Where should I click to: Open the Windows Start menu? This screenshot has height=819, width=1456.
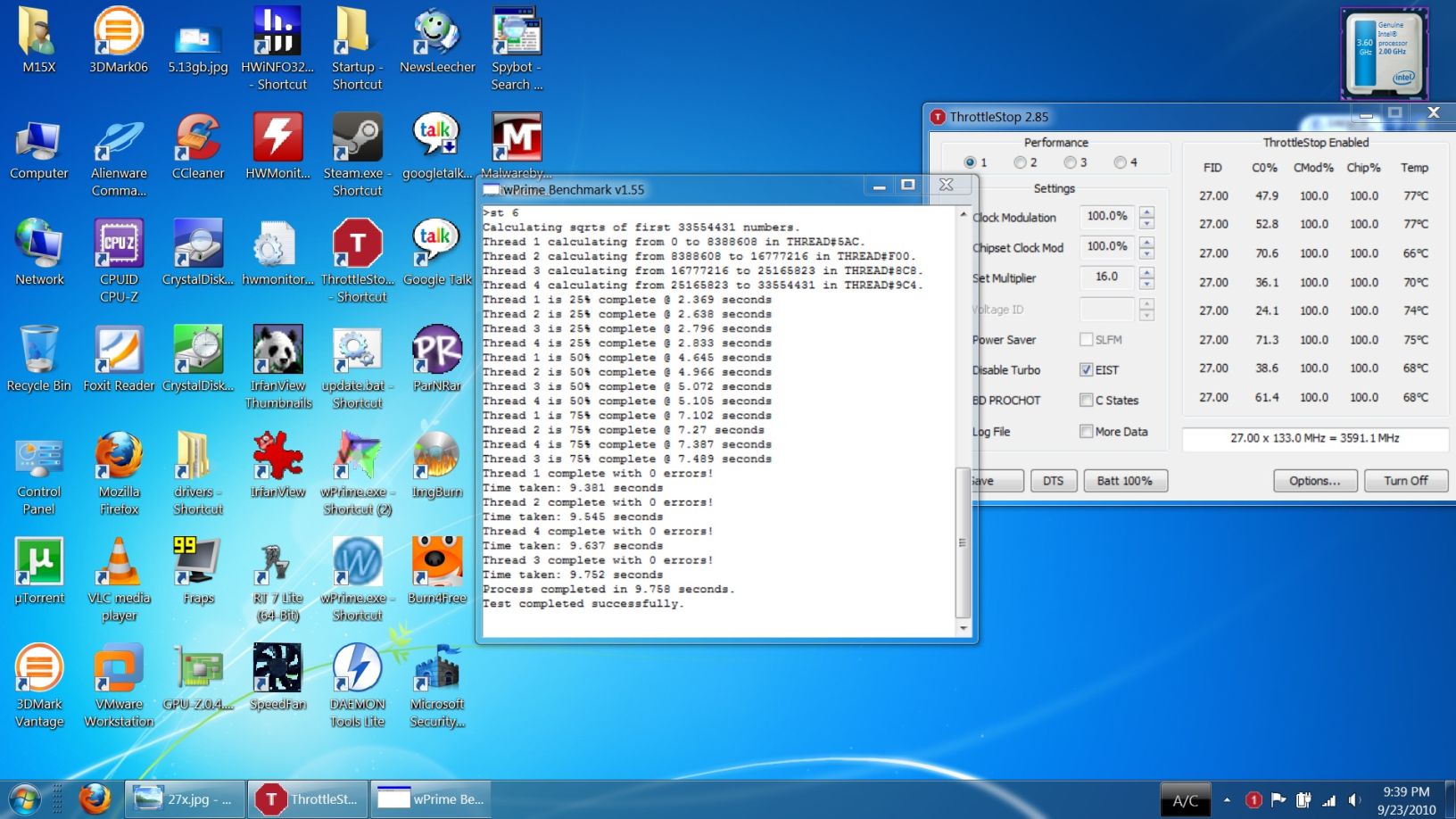point(24,798)
